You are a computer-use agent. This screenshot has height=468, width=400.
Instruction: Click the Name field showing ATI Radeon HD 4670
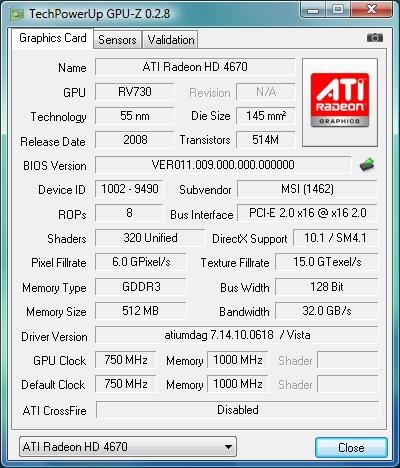(x=195, y=67)
